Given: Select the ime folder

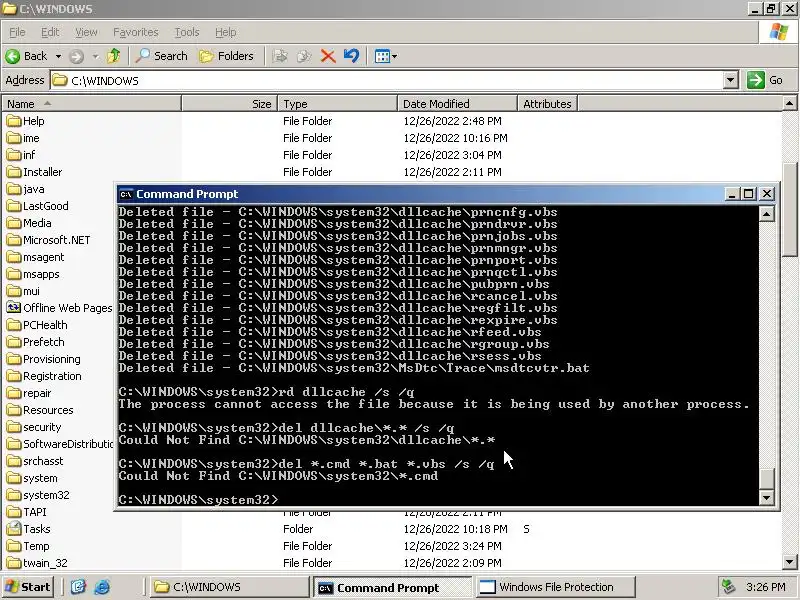Looking at the screenshot, I should coord(23,138).
